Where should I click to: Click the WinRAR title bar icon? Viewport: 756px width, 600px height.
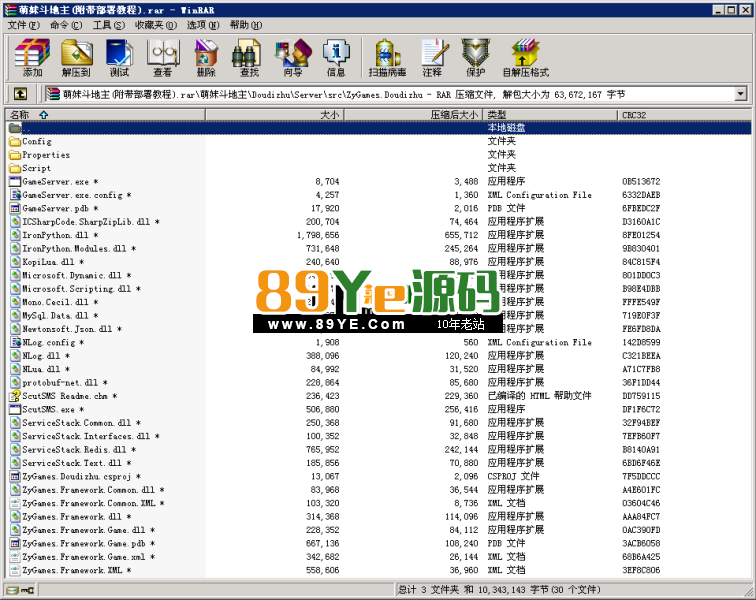(x=11, y=10)
